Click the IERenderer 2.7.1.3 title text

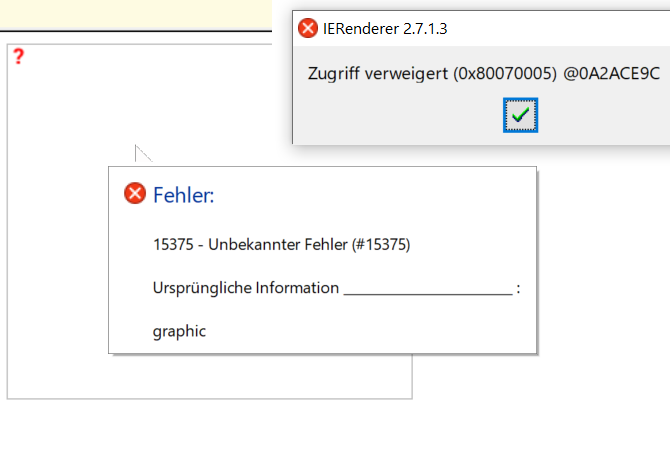pyautogui.click(x=386, y=29)
